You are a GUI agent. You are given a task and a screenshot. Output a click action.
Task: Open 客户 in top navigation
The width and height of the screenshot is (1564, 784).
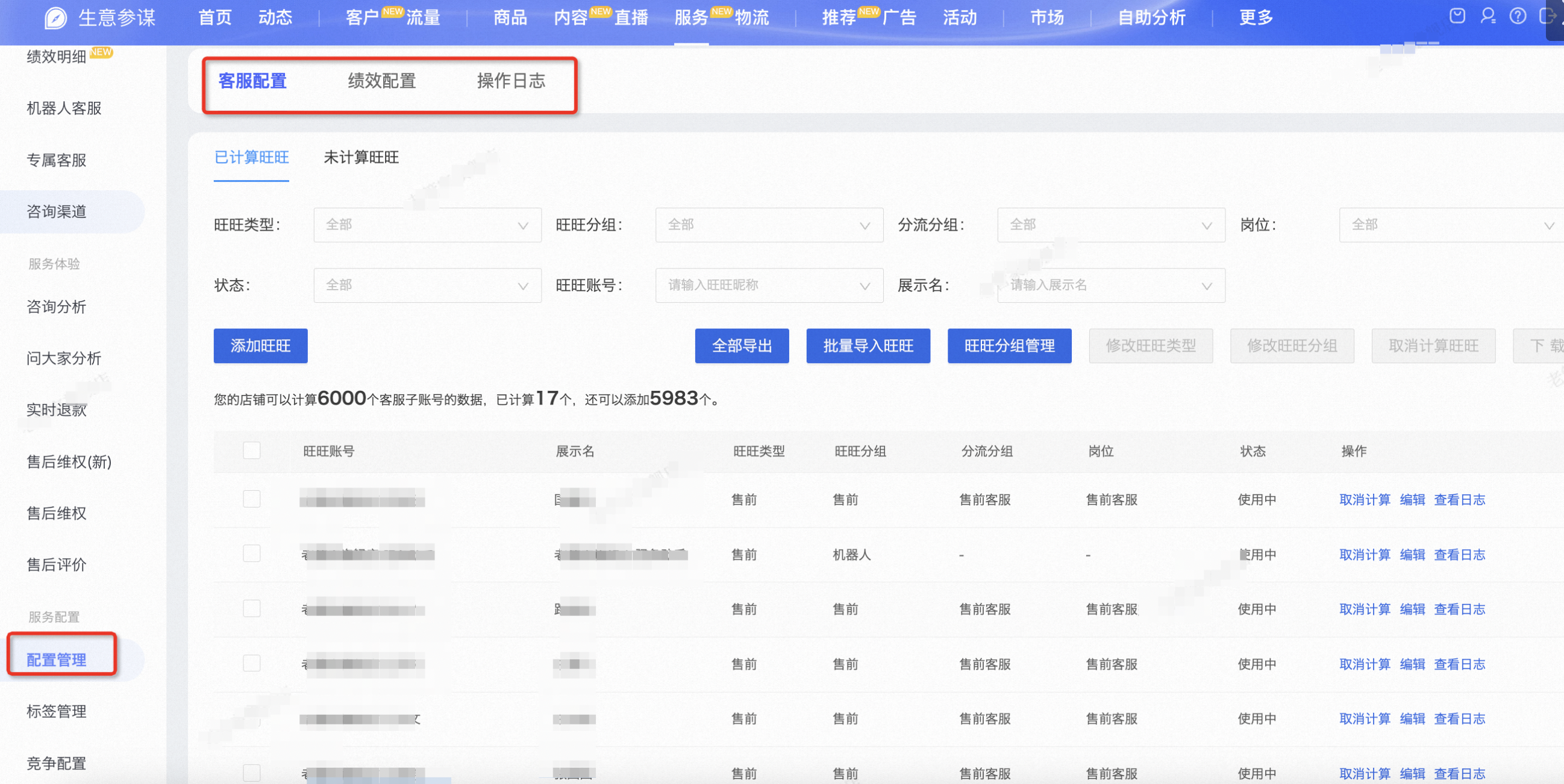(363, 17)
